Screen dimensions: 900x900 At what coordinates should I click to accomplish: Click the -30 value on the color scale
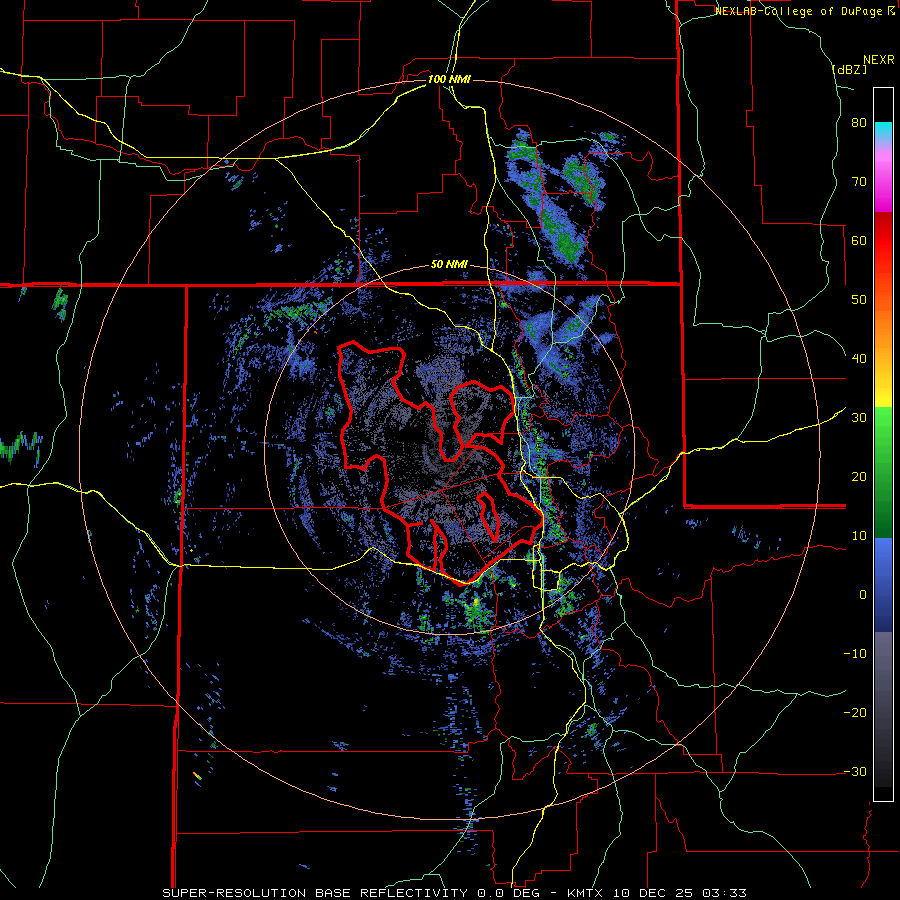point(855,771)
